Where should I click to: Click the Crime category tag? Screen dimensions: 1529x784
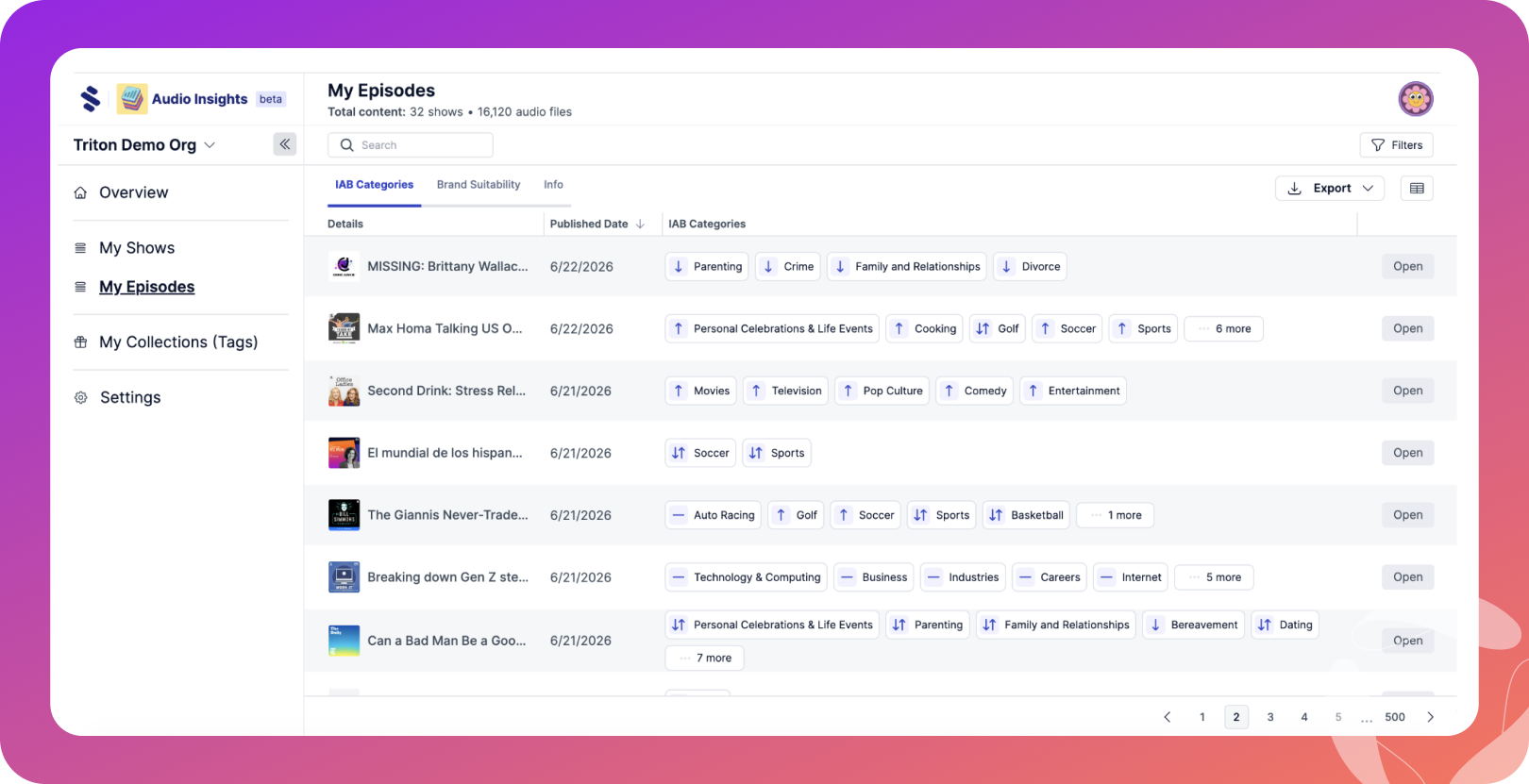coord(788,266)
